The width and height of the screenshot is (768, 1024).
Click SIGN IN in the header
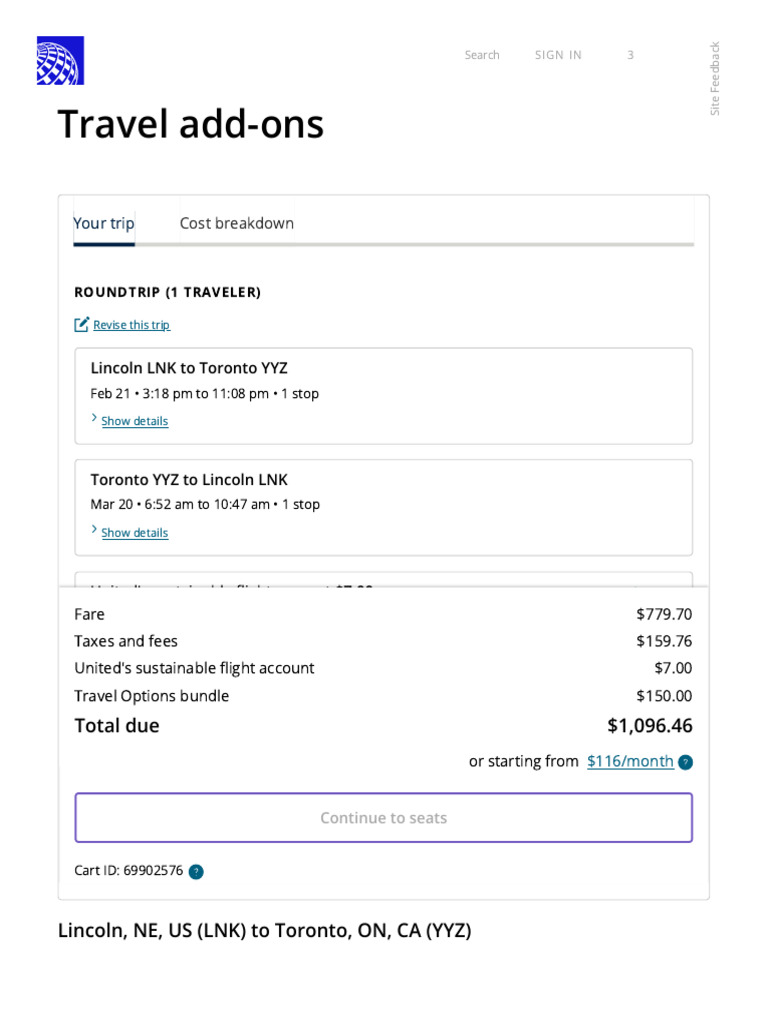point(558,55)
